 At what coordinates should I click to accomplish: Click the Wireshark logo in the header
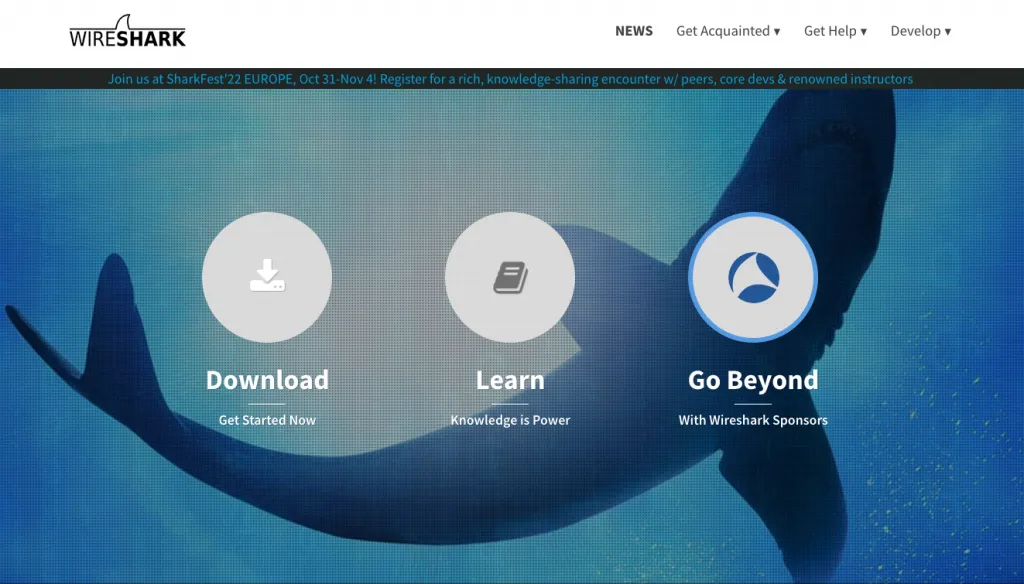(x=127, y=31)
